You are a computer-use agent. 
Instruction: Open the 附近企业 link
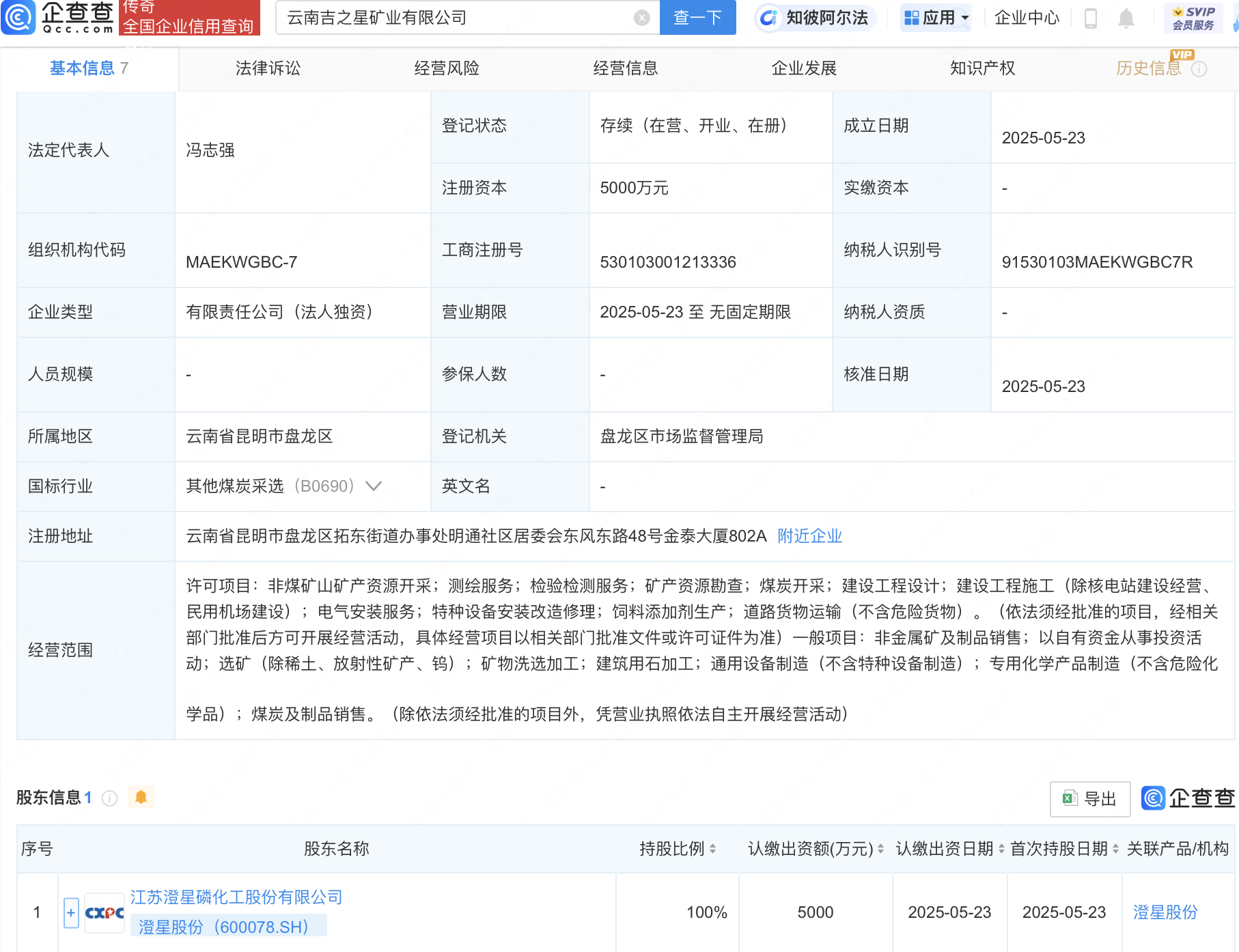point(810,536)
